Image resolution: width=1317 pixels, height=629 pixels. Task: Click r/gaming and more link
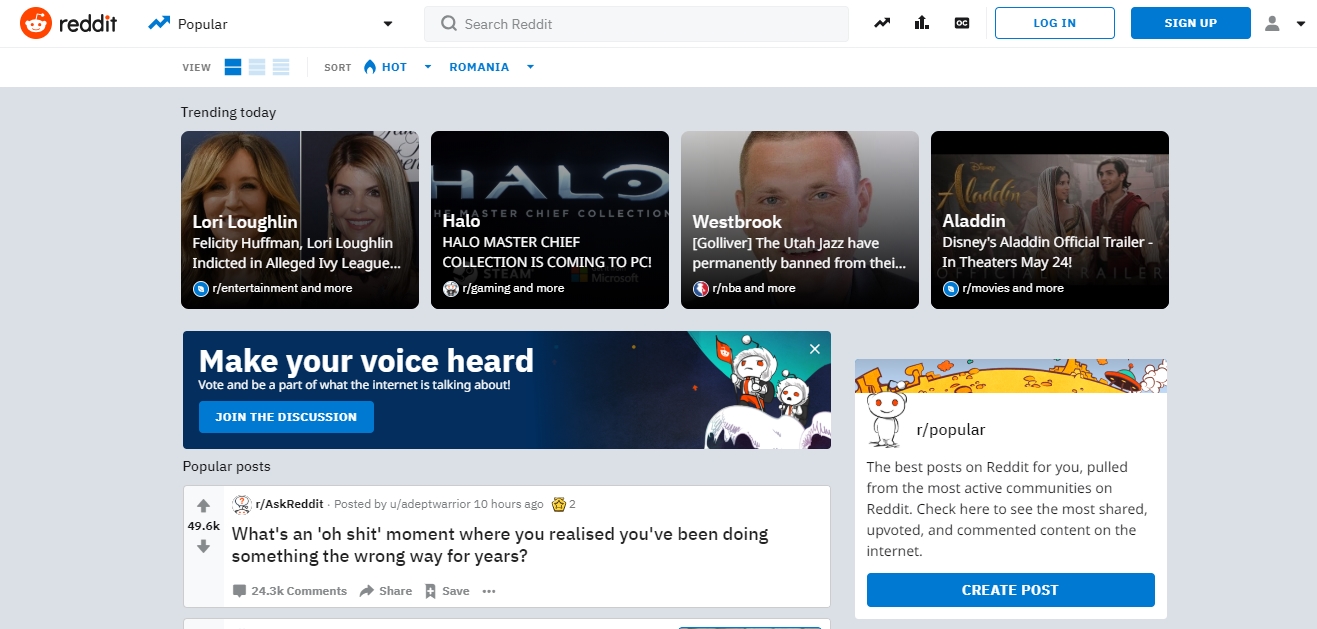click(514, 288)
